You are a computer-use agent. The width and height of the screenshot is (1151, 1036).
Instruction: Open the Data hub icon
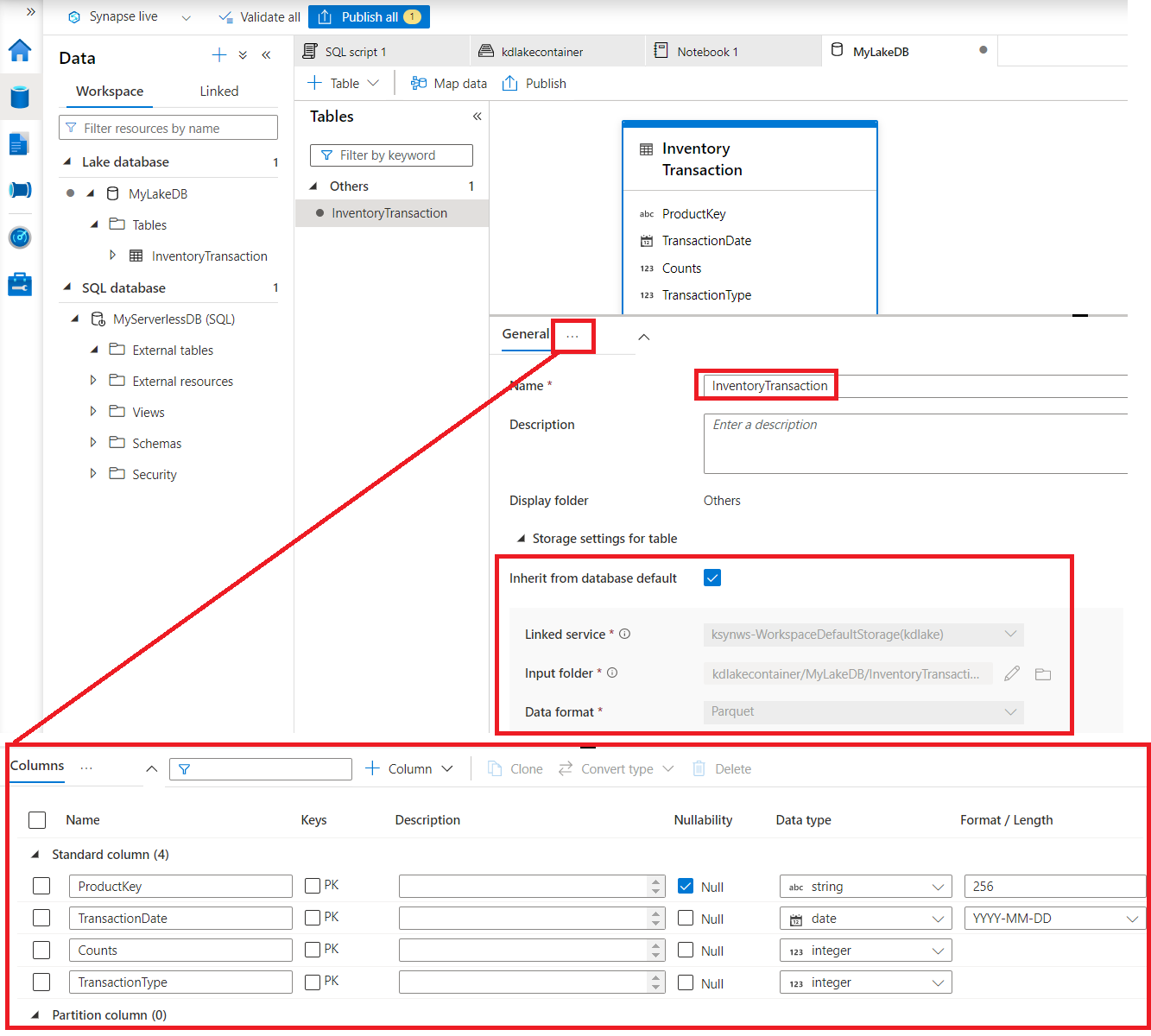tap(20, 97)
